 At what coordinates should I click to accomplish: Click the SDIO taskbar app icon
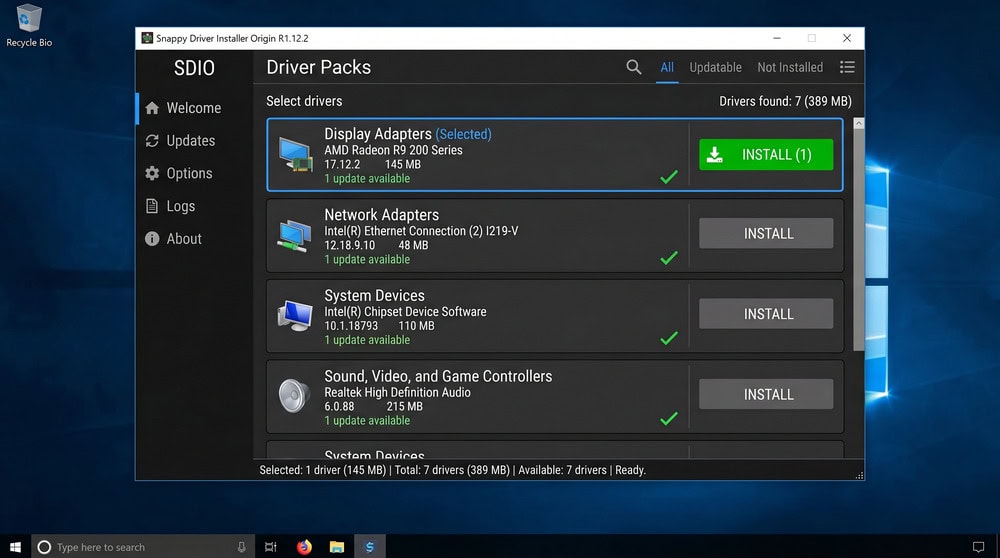[370, 547]
